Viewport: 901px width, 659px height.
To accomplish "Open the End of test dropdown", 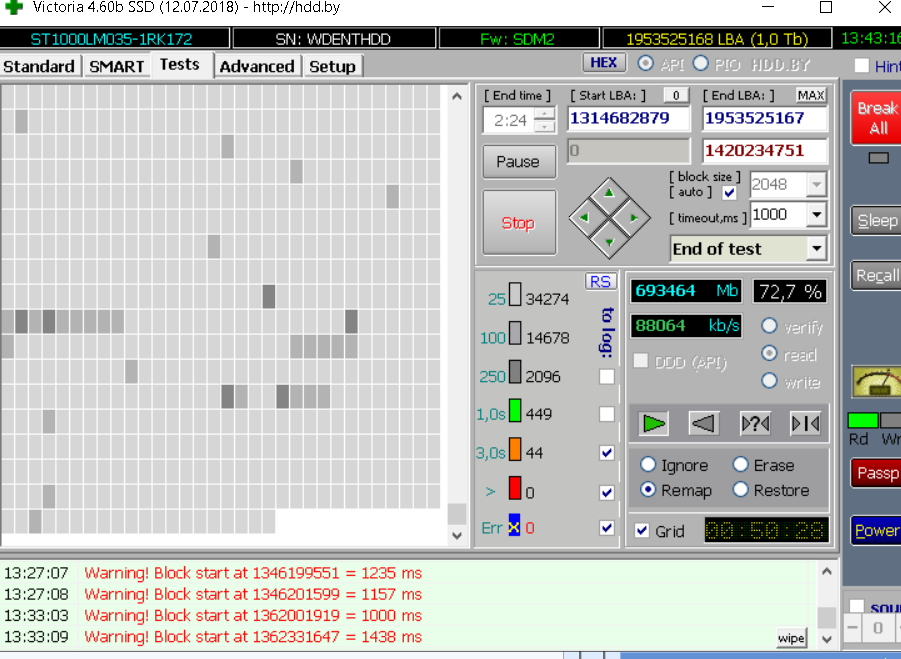I will point(816,249).
